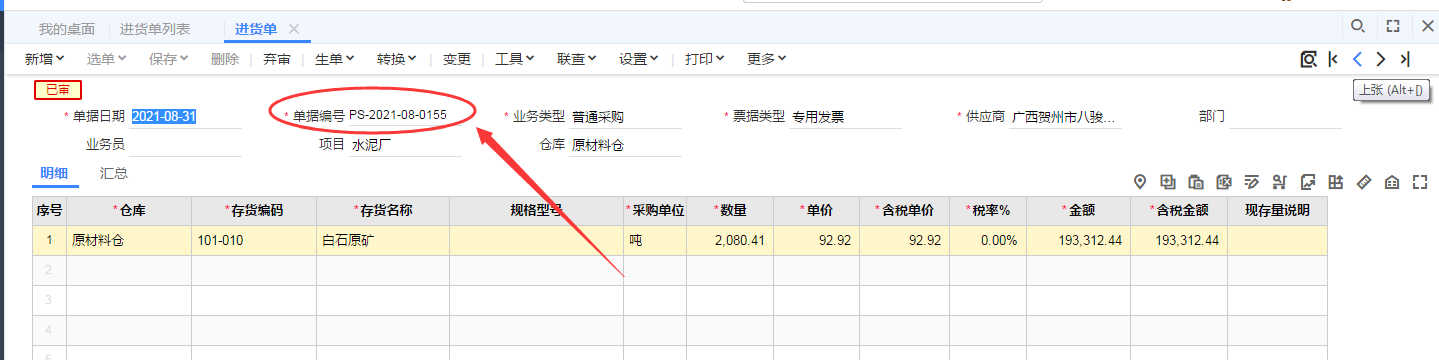Image resolution: width=1439 pixels, height=360 pixels.
Task: Click the ruler icon in the grid toolbar
Action: point(1363,182)
